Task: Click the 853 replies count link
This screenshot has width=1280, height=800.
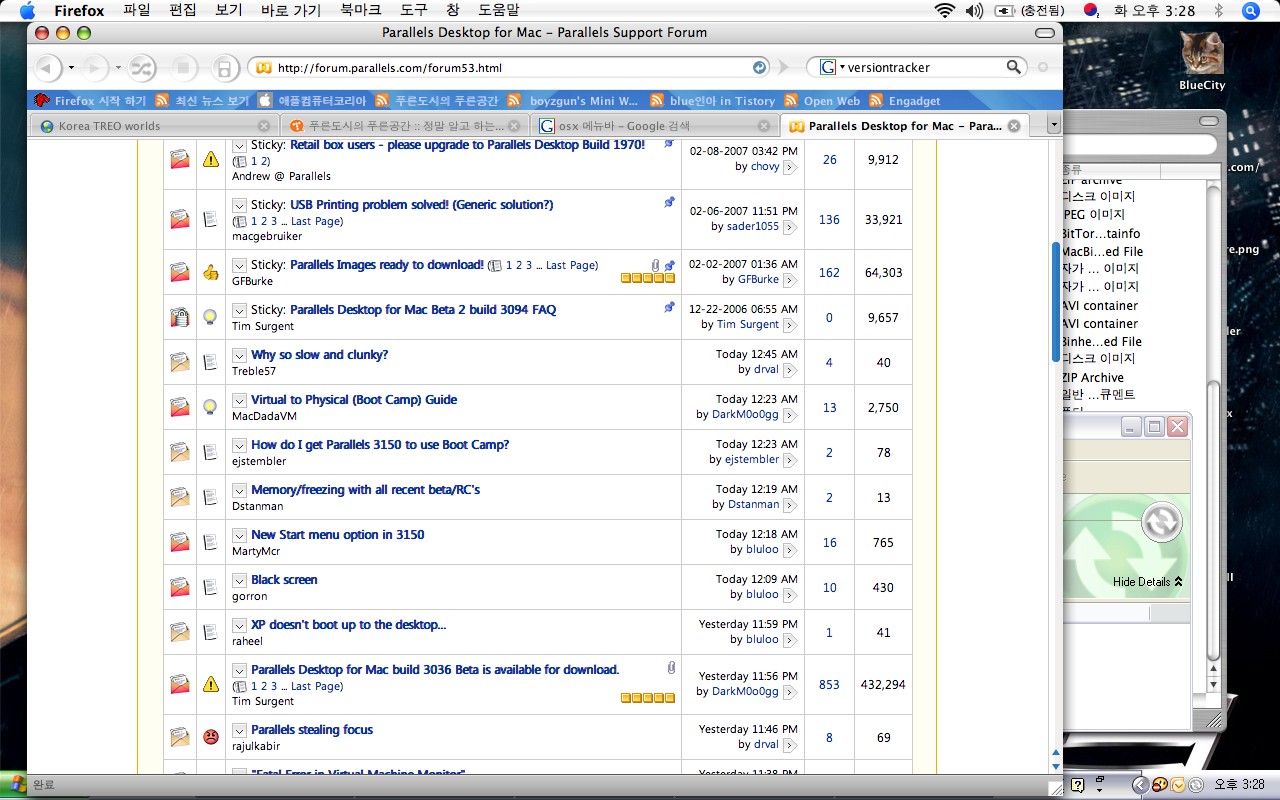Action: point(829,685)
